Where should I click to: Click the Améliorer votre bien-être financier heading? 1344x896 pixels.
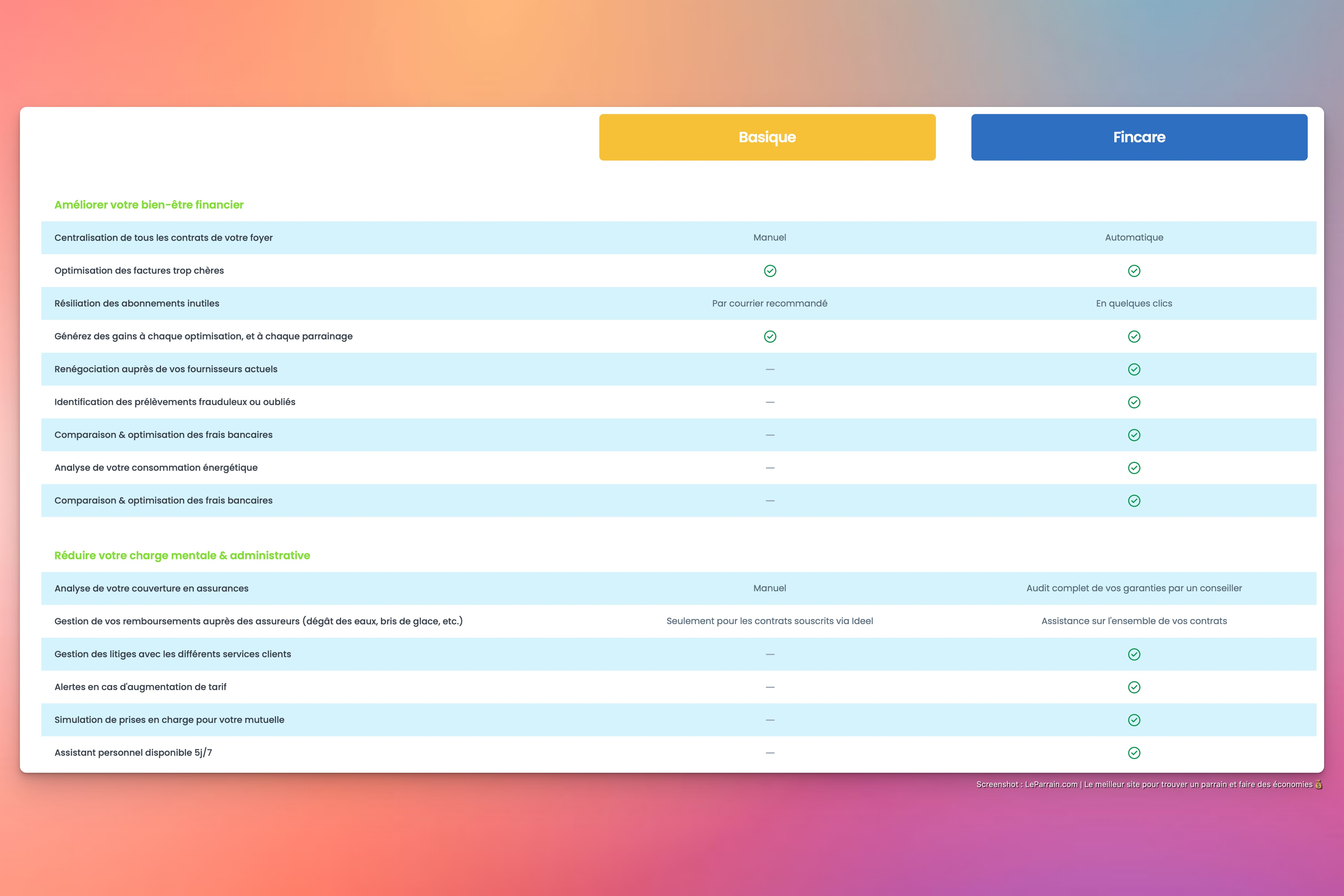click(x=149, y=204)
